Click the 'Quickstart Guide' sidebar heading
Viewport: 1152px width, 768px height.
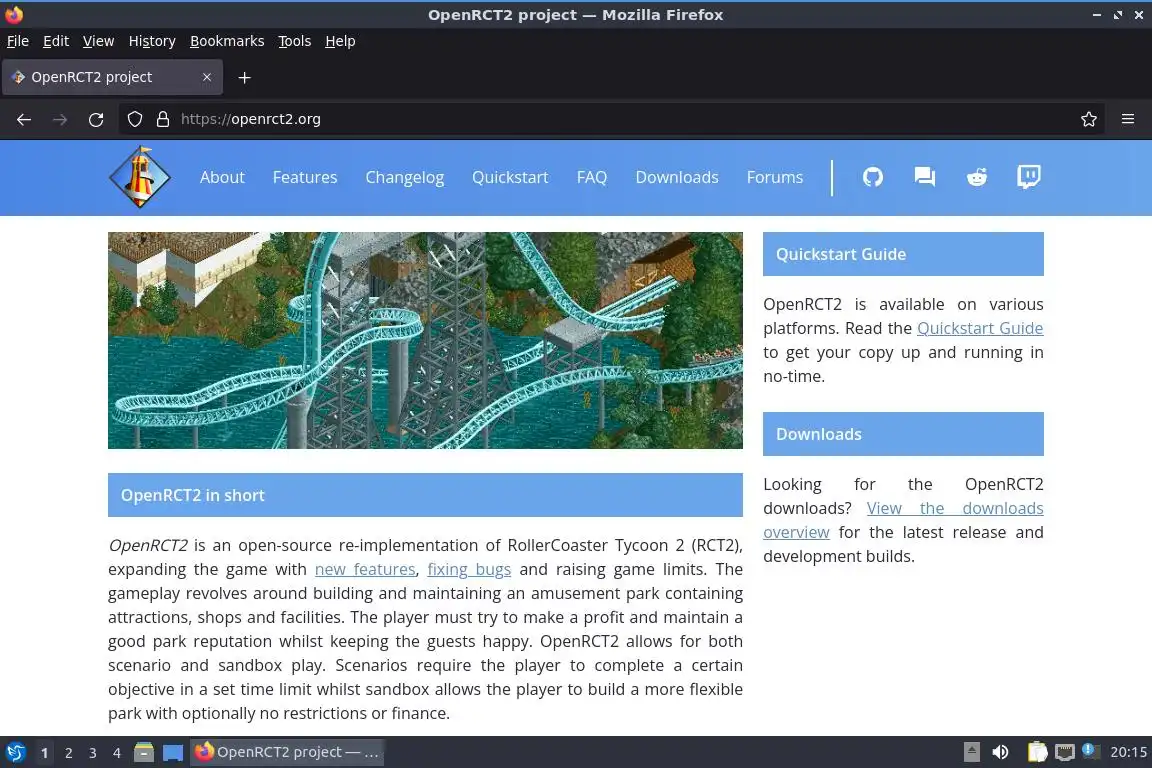click(903, 254)
